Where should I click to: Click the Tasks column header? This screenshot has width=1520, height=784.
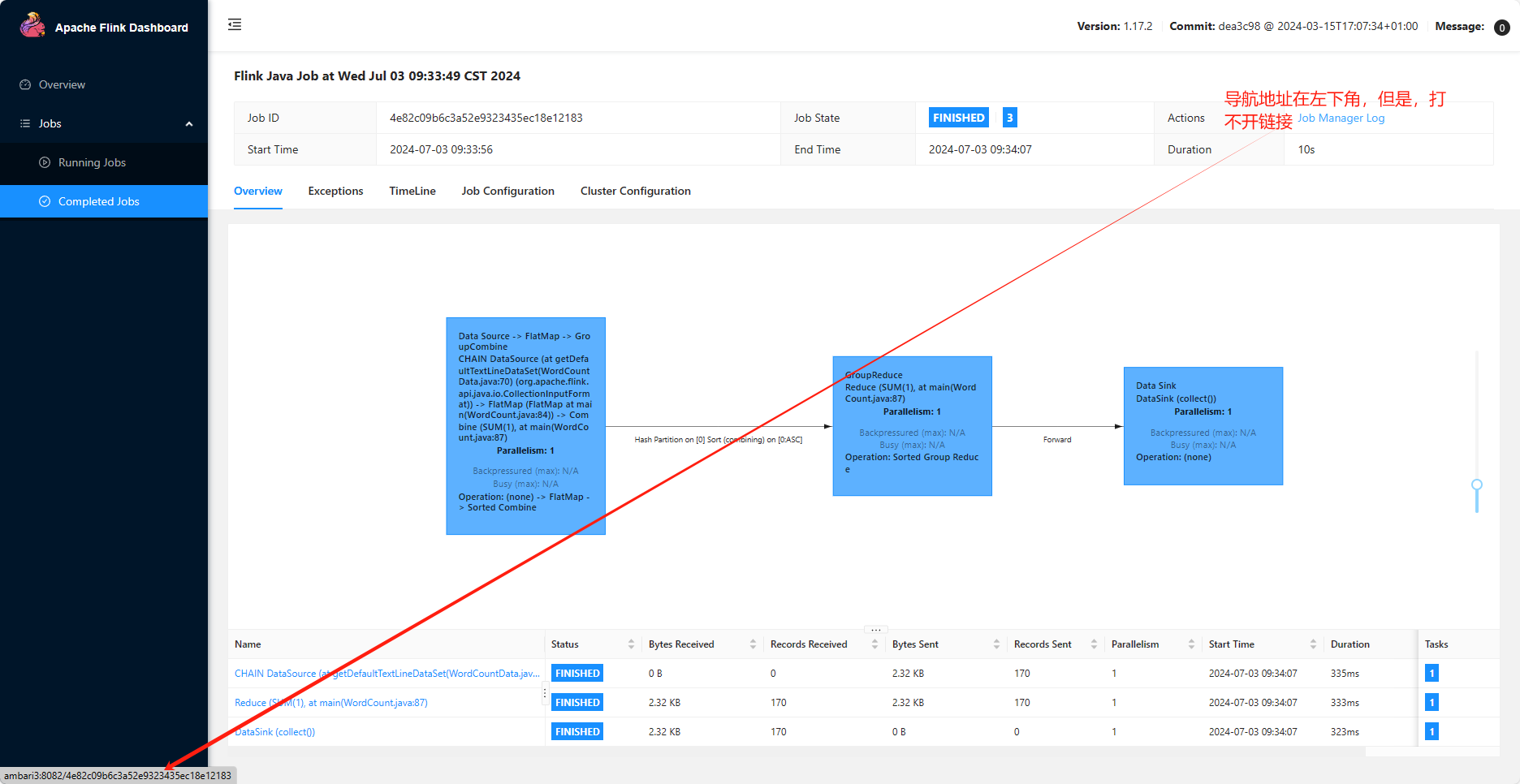coord(1436,644)
